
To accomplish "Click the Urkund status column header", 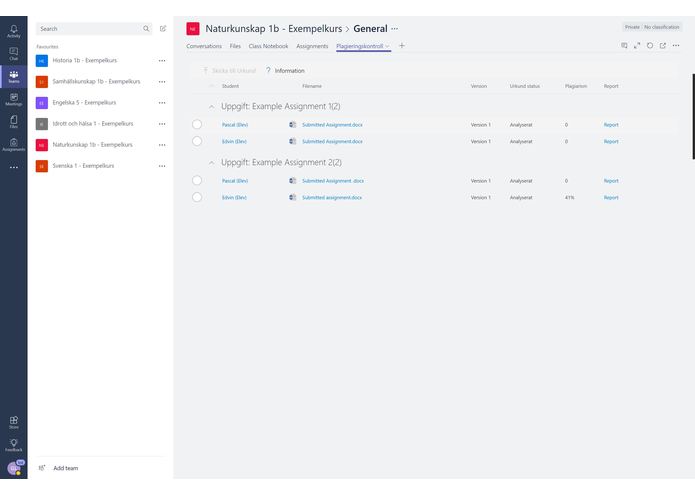I will [x=524, y=86].
